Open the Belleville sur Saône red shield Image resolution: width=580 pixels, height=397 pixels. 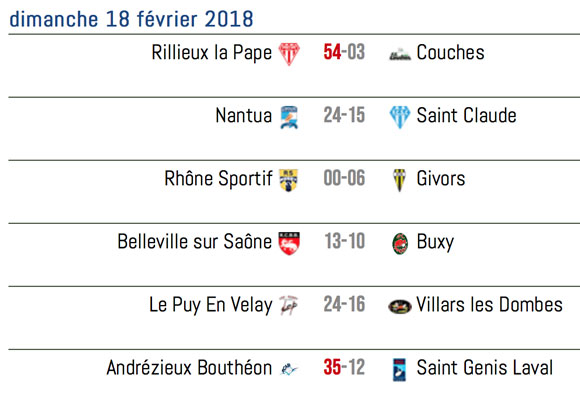click(x=289, y=243)
